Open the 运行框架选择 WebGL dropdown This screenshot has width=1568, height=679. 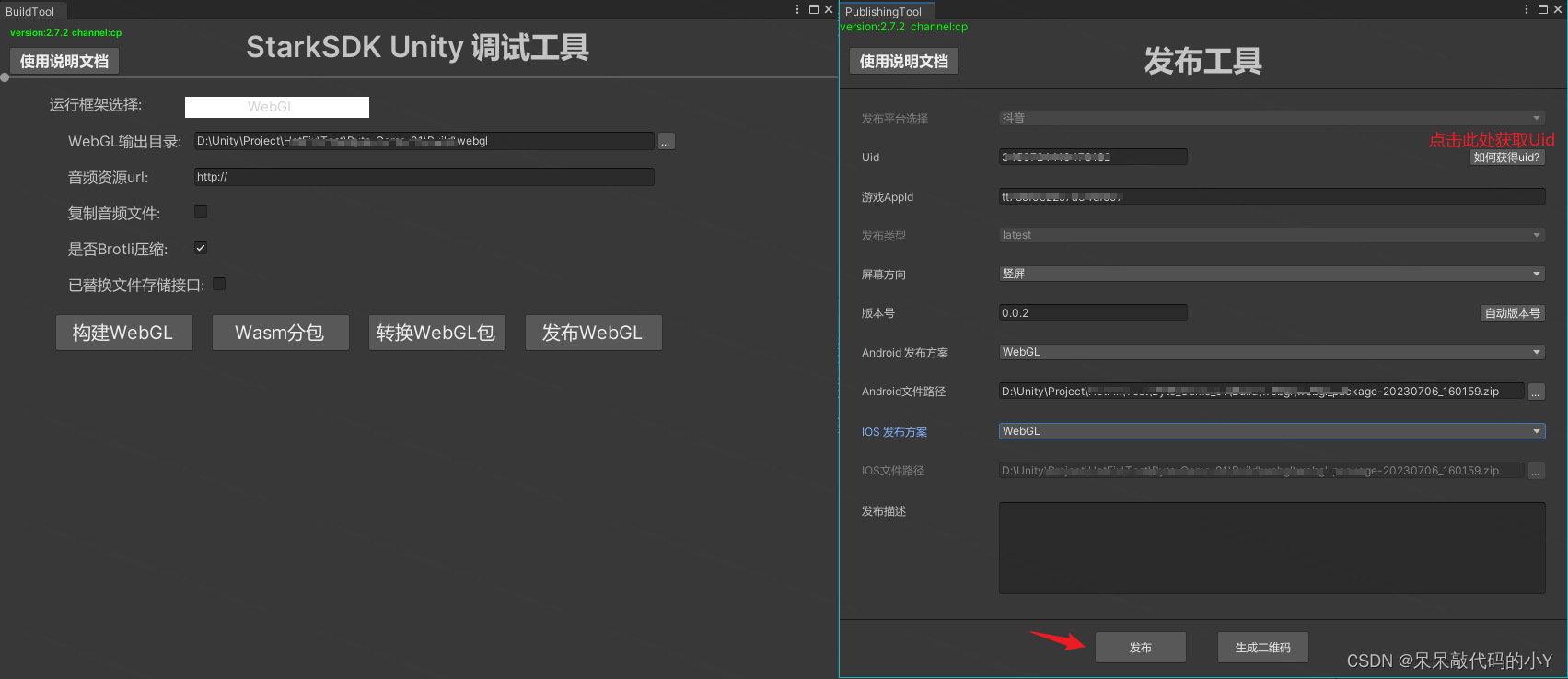(277, 107)
